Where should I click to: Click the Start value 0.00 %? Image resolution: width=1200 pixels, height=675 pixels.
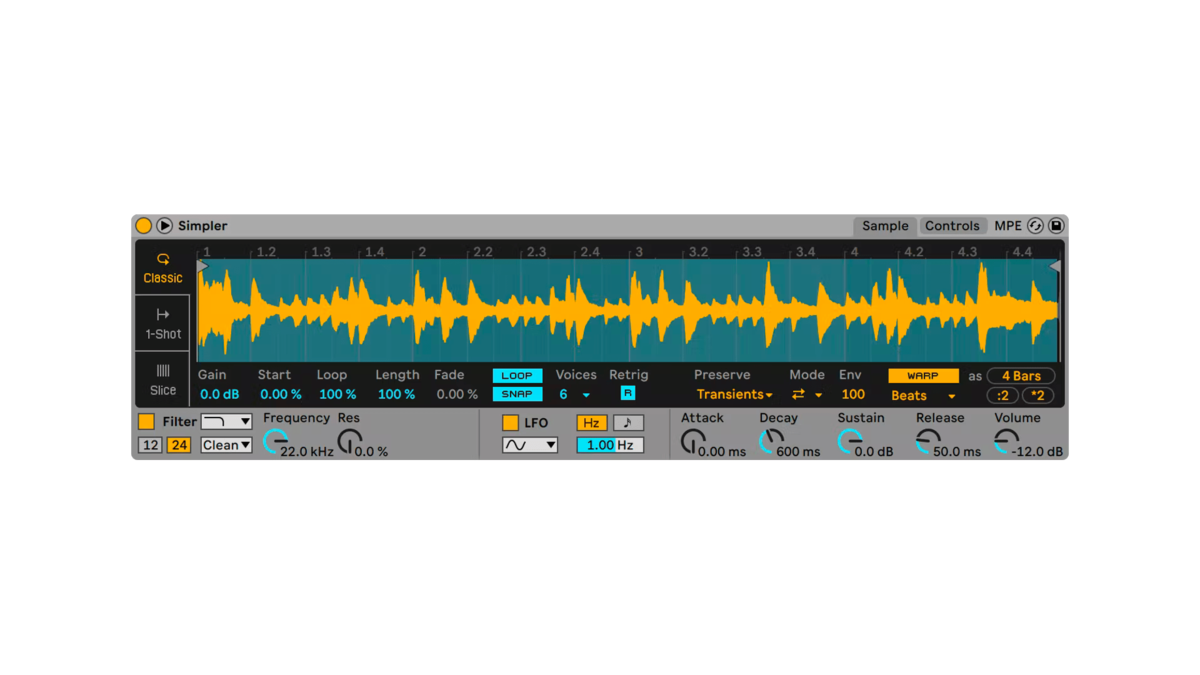[280, 395]
